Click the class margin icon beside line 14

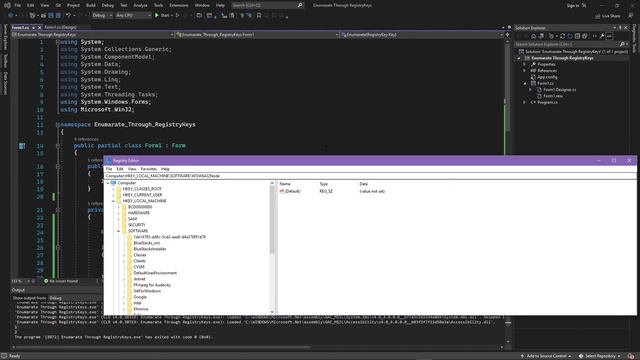[22, 146]
